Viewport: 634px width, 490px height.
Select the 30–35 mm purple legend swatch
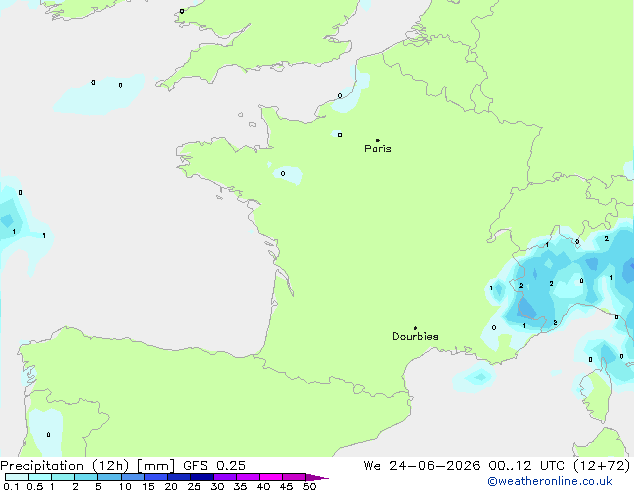pos(225,477)
